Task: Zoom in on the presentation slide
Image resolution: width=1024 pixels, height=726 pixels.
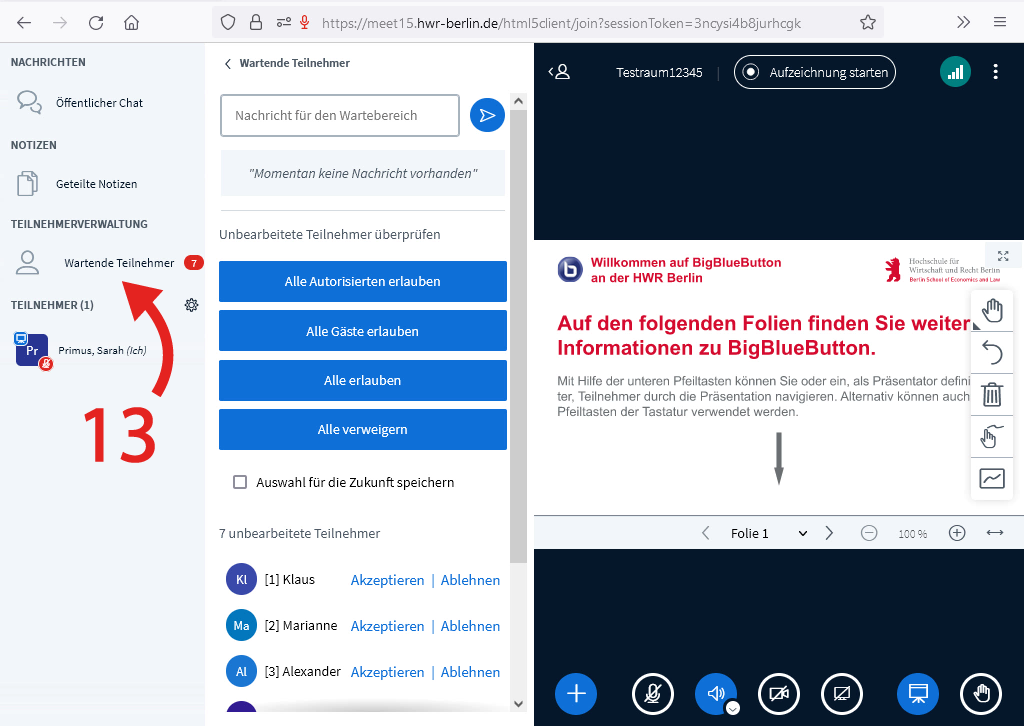Action: click(957, 534)
